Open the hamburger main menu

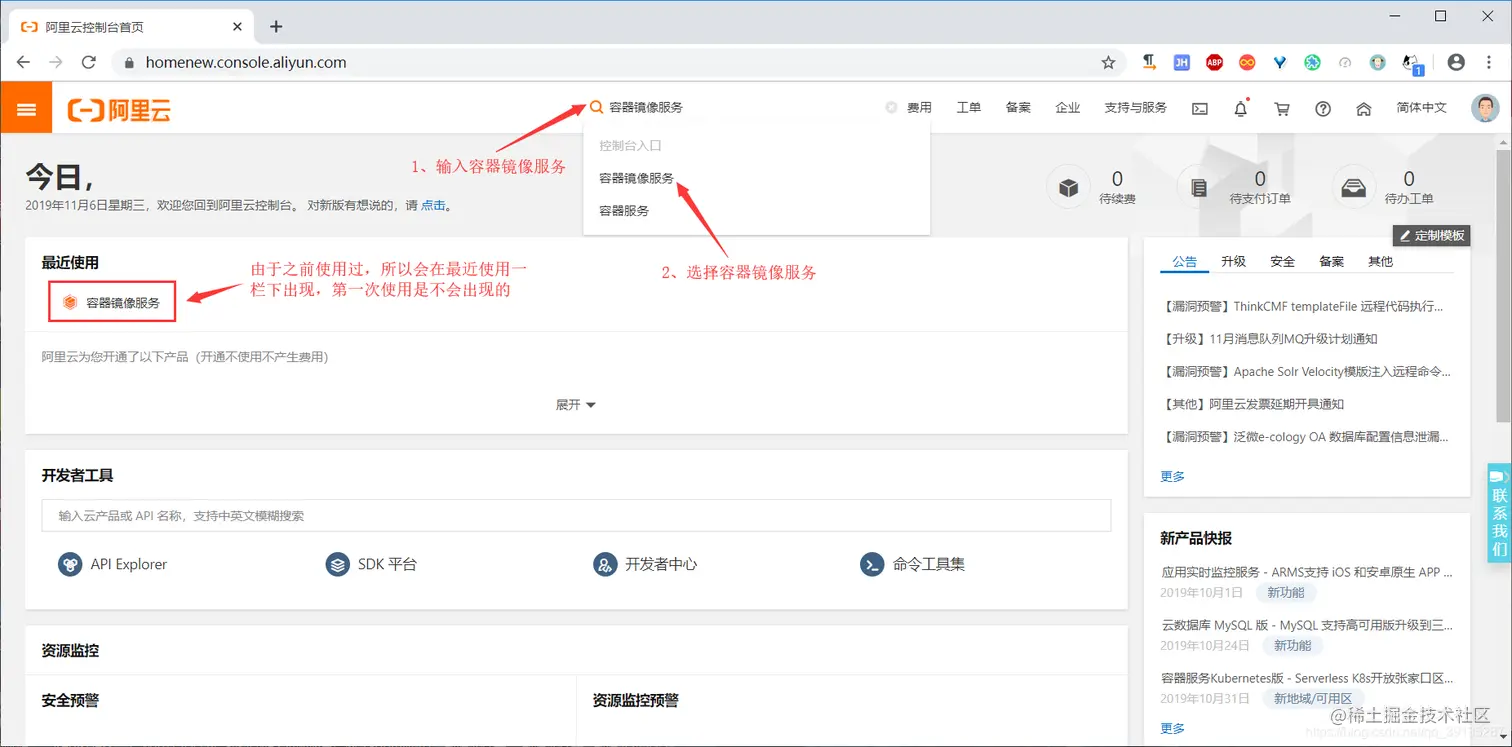(26, 109)
